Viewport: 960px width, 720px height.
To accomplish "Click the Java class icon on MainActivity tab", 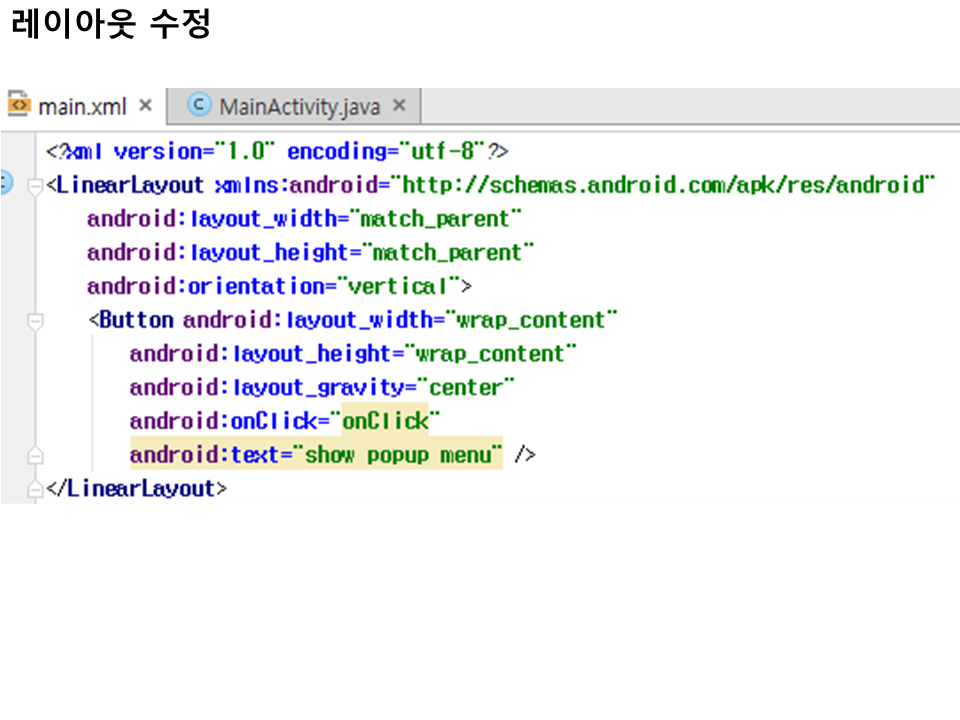I will (x=200, y=105).
